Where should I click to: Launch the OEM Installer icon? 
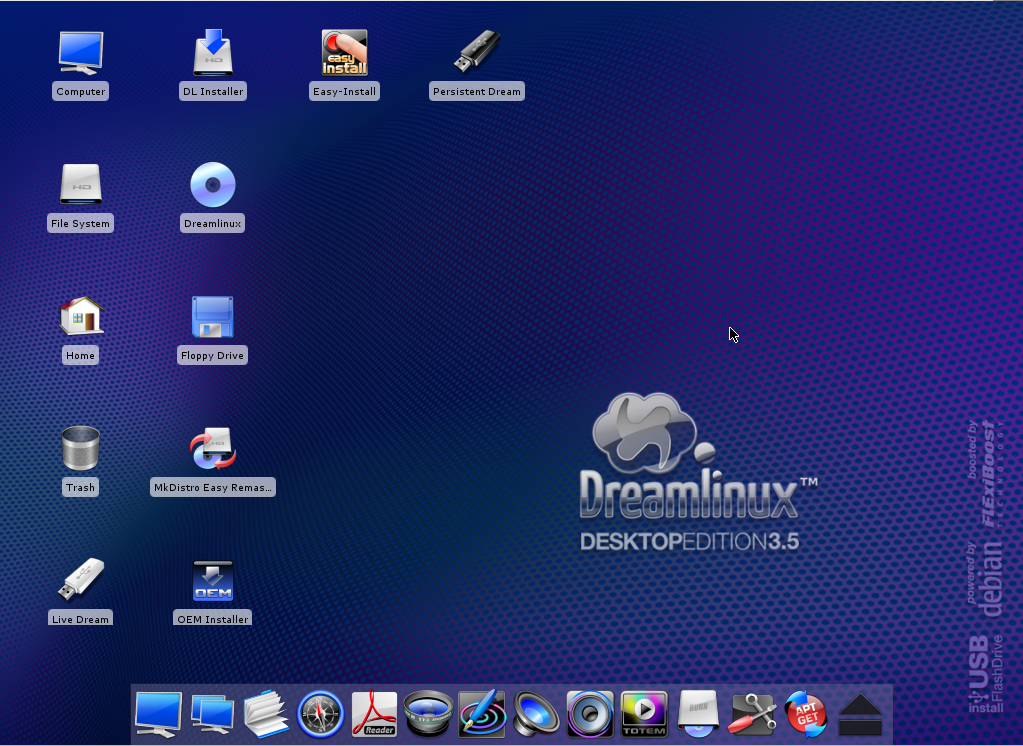click(x=212, y=581)
